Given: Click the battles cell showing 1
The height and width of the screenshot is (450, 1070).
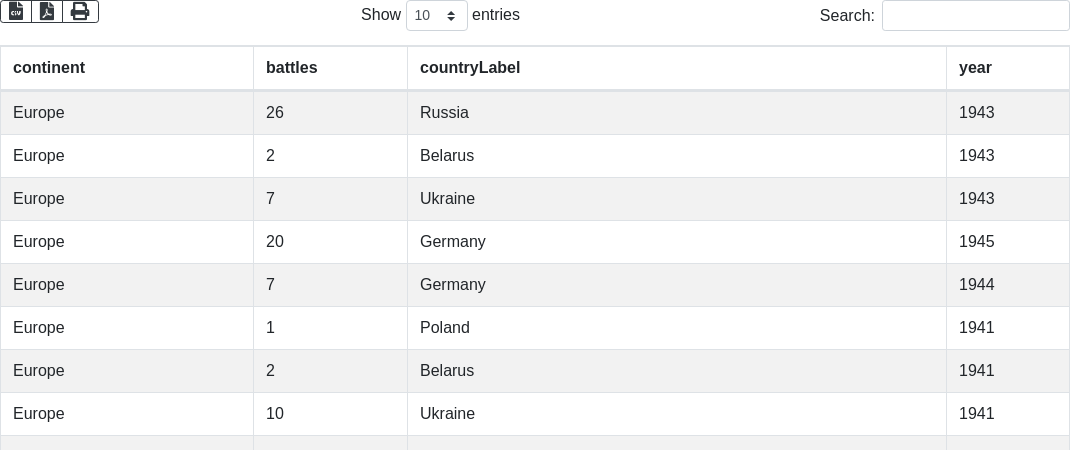Looking at the screenshot, I should 271,328.
